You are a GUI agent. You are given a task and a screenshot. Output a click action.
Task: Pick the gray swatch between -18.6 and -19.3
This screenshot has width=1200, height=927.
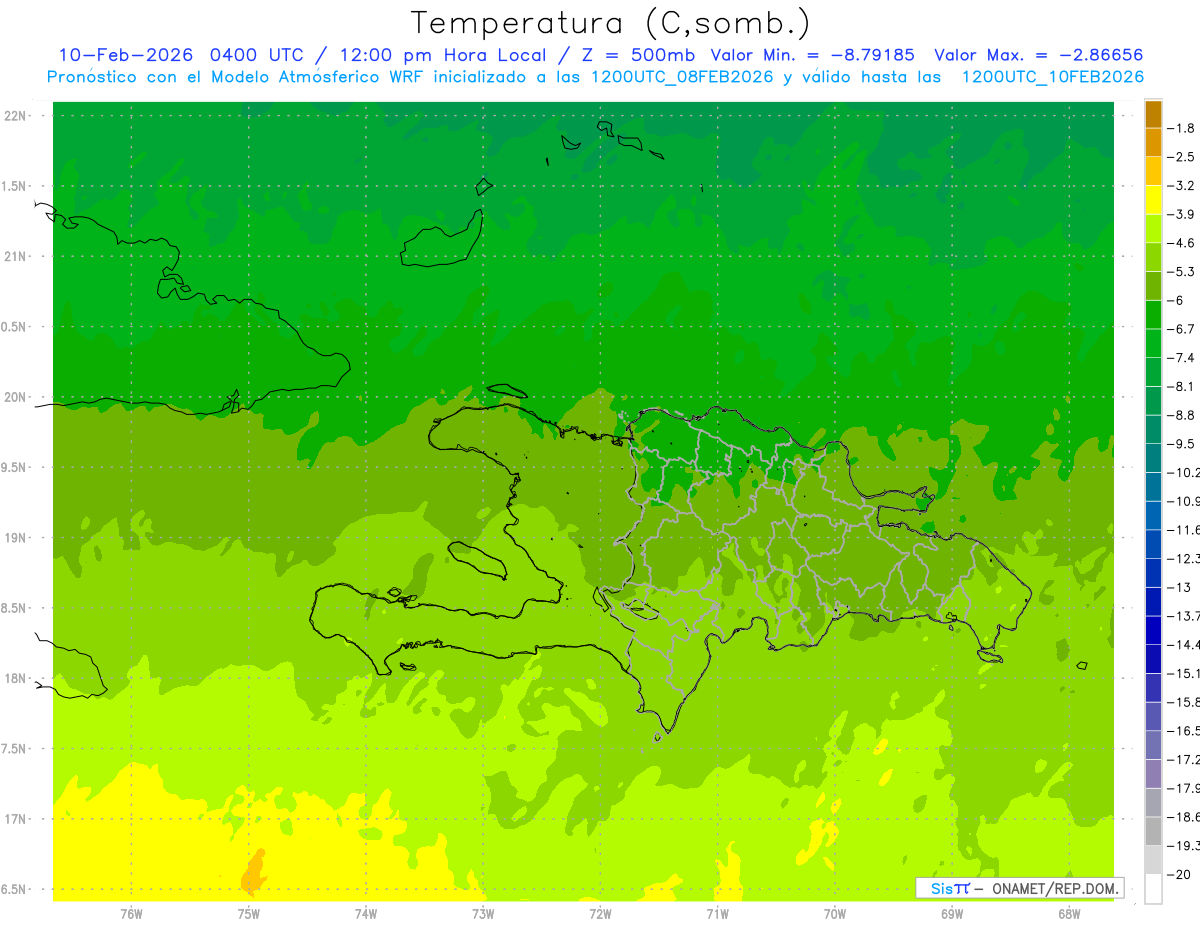[x=1153, y=832]
